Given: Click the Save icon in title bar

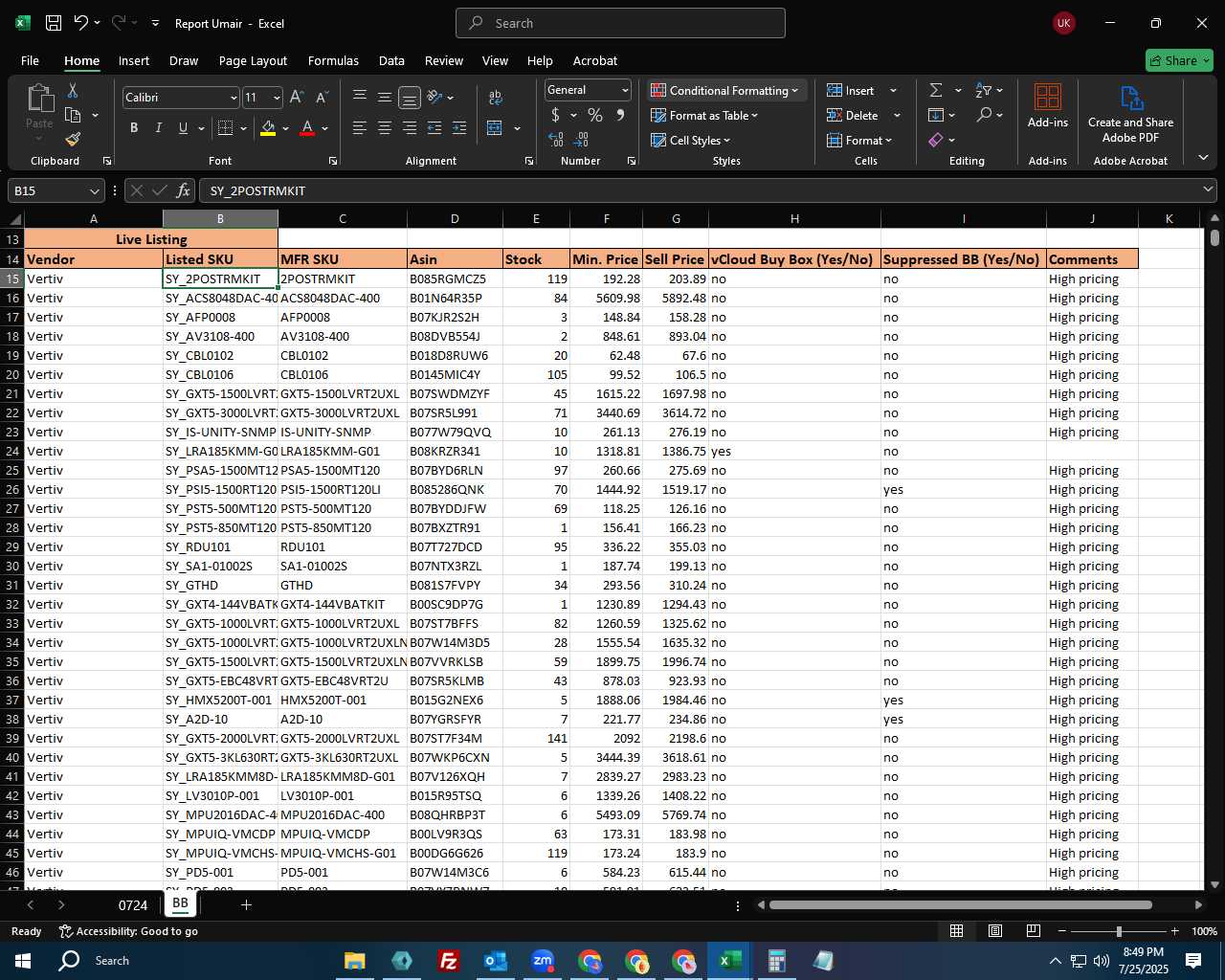Looking at the screenshot, I should coord(54,23).
